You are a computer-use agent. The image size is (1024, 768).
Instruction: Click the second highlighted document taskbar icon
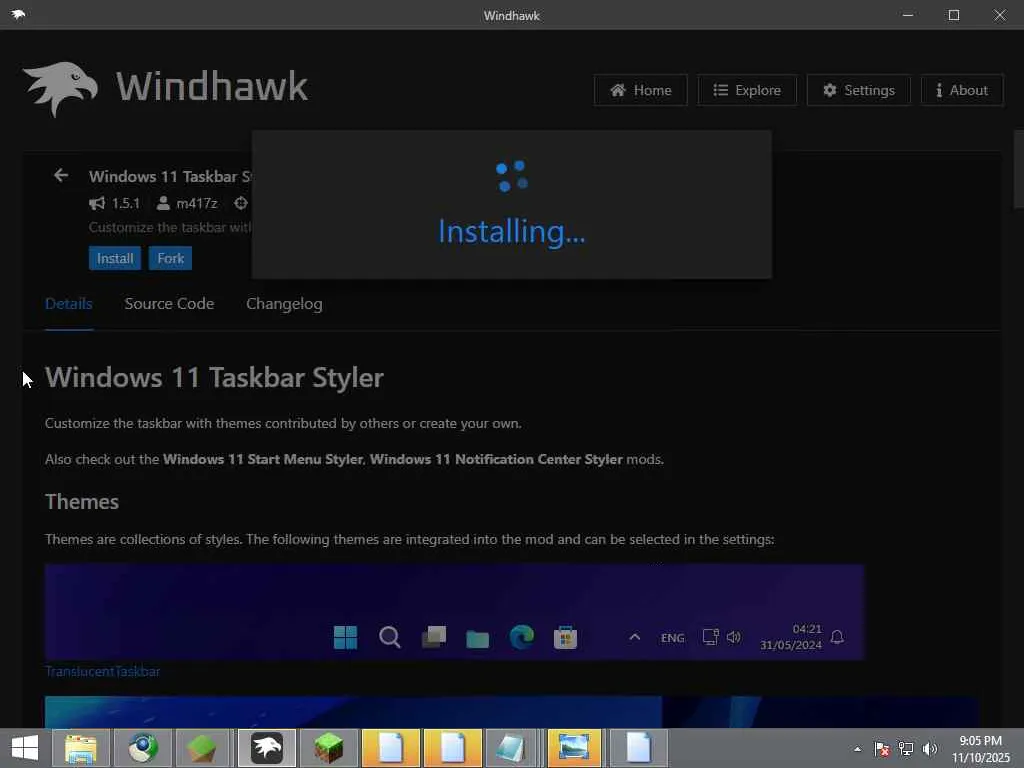[453, 748]
